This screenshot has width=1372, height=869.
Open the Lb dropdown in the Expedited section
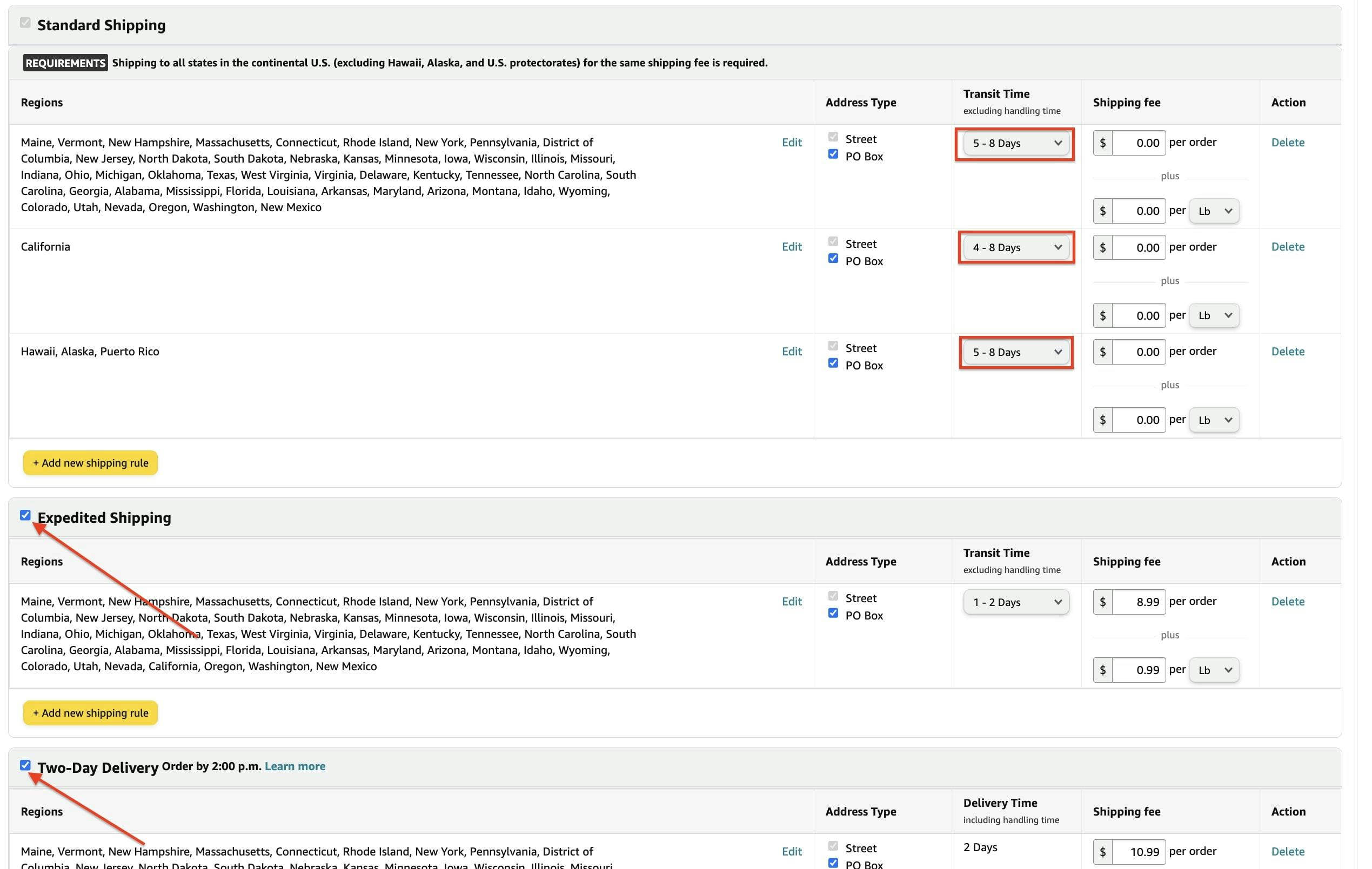click(1214, 670)
